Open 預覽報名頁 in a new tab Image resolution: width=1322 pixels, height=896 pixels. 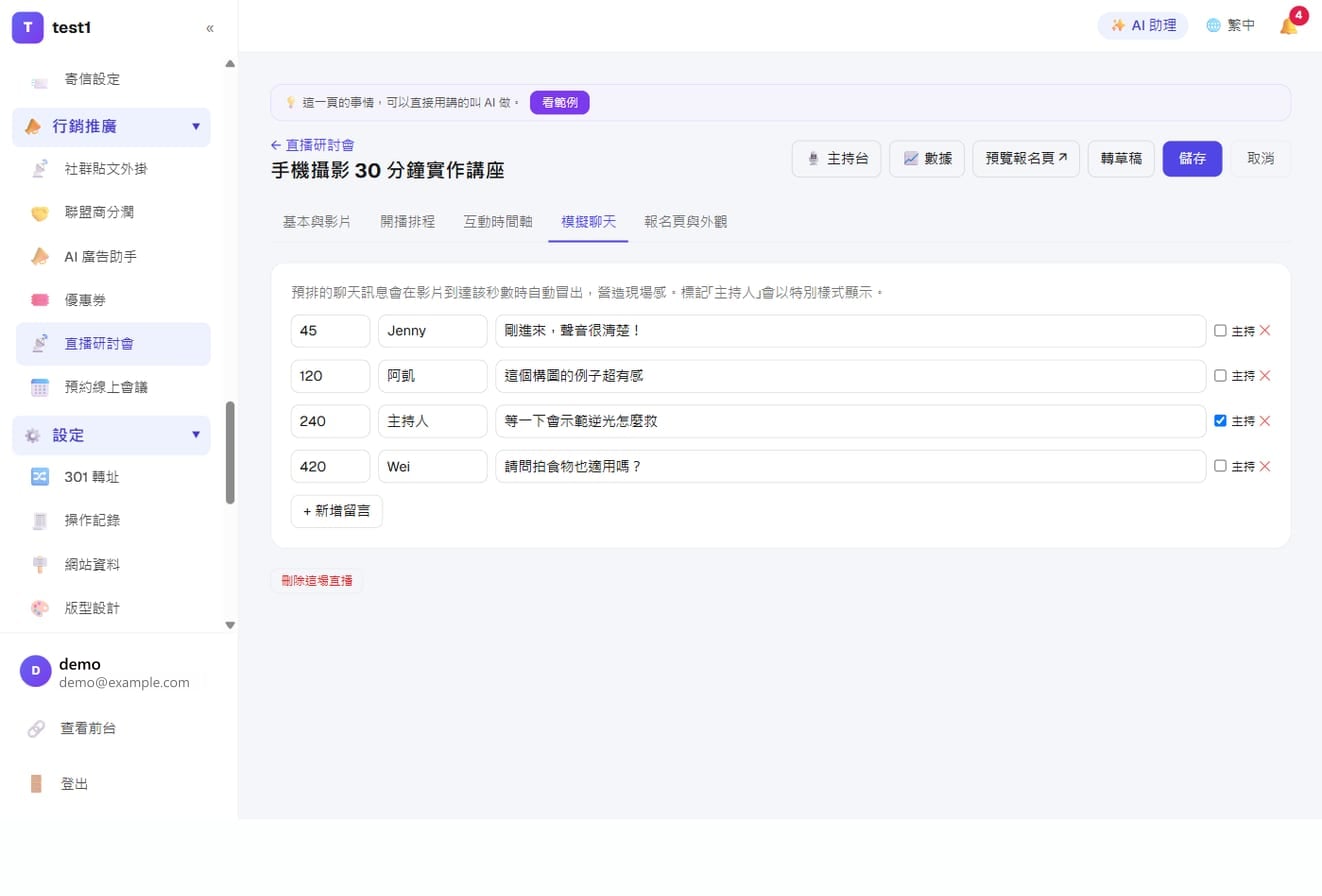tap(1026, 159)
